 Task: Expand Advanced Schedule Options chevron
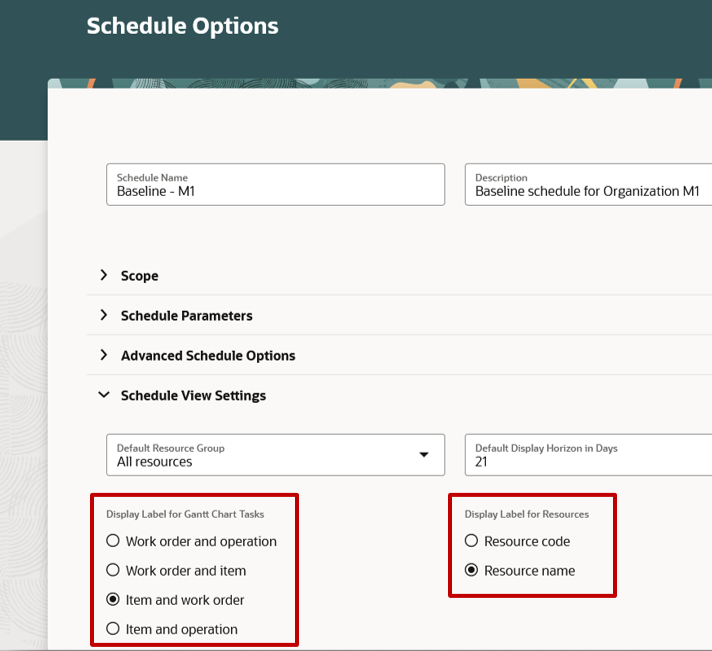[104, 355]
